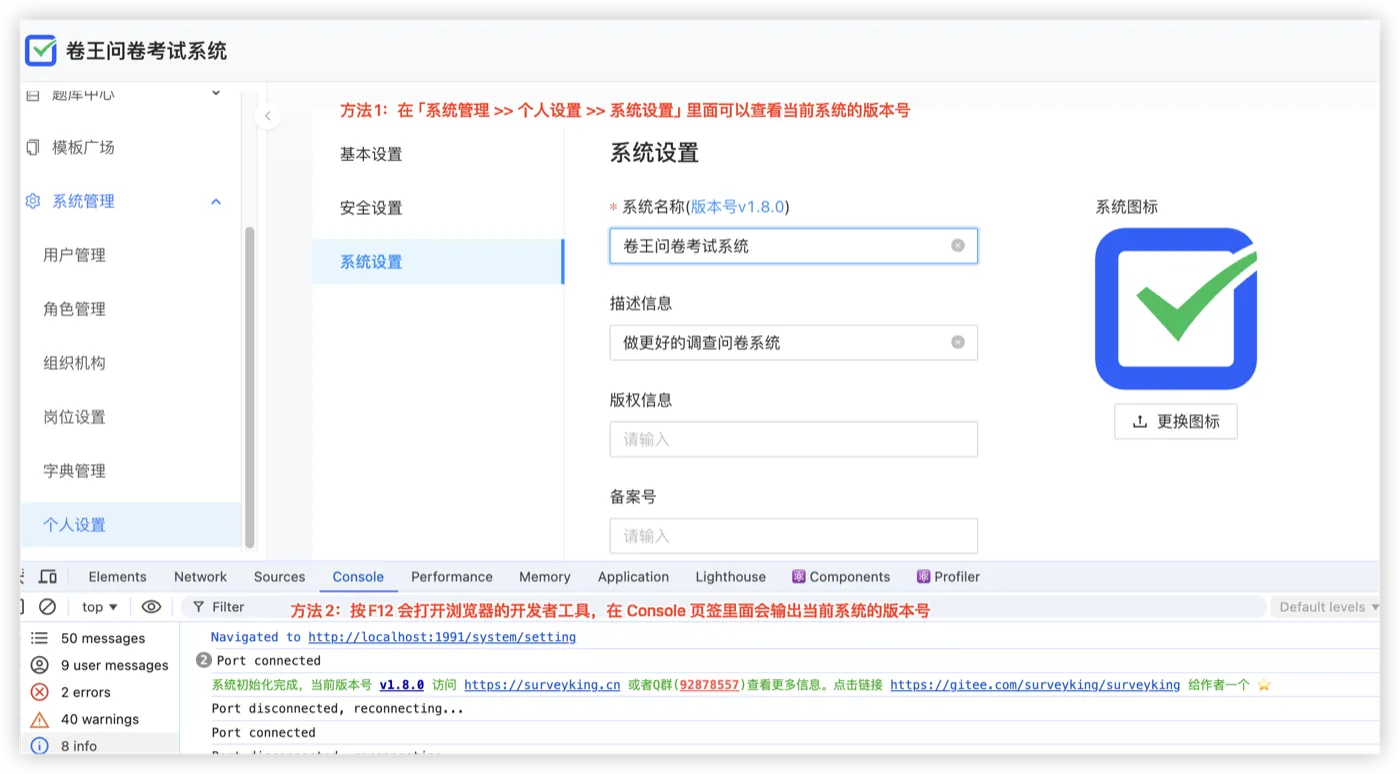Clear the 描述信息 input text
The image size is (1400, 774).
coord(957,342)
